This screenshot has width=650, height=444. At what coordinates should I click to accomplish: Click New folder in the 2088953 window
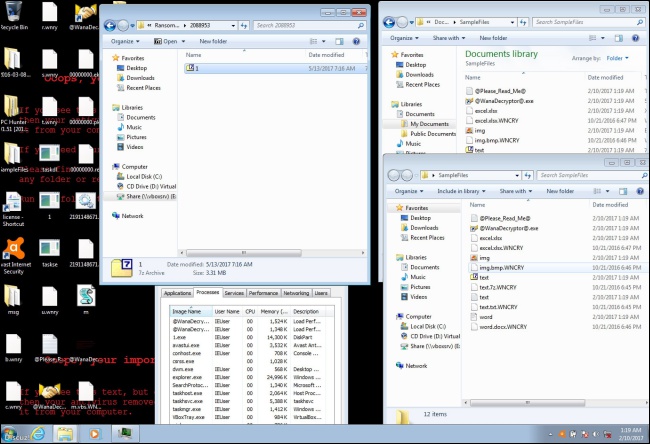213,41
